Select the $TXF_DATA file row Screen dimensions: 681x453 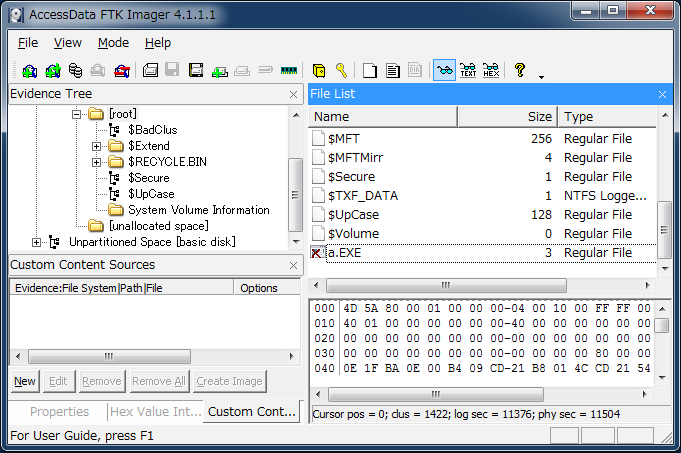coord(483,196)
